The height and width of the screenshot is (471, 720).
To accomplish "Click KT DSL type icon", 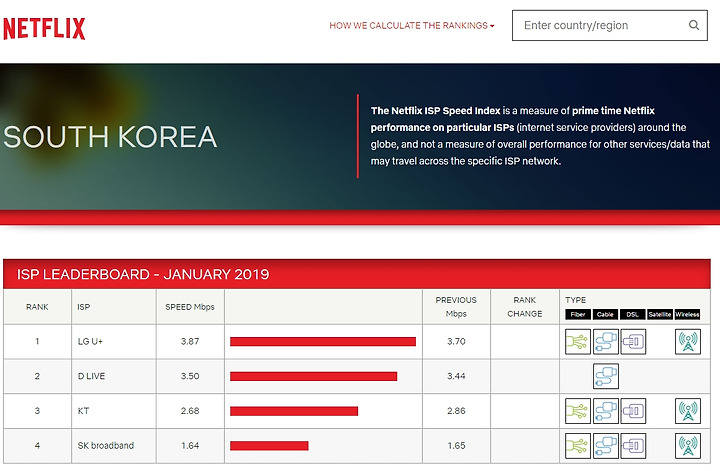I will [633, 411].
